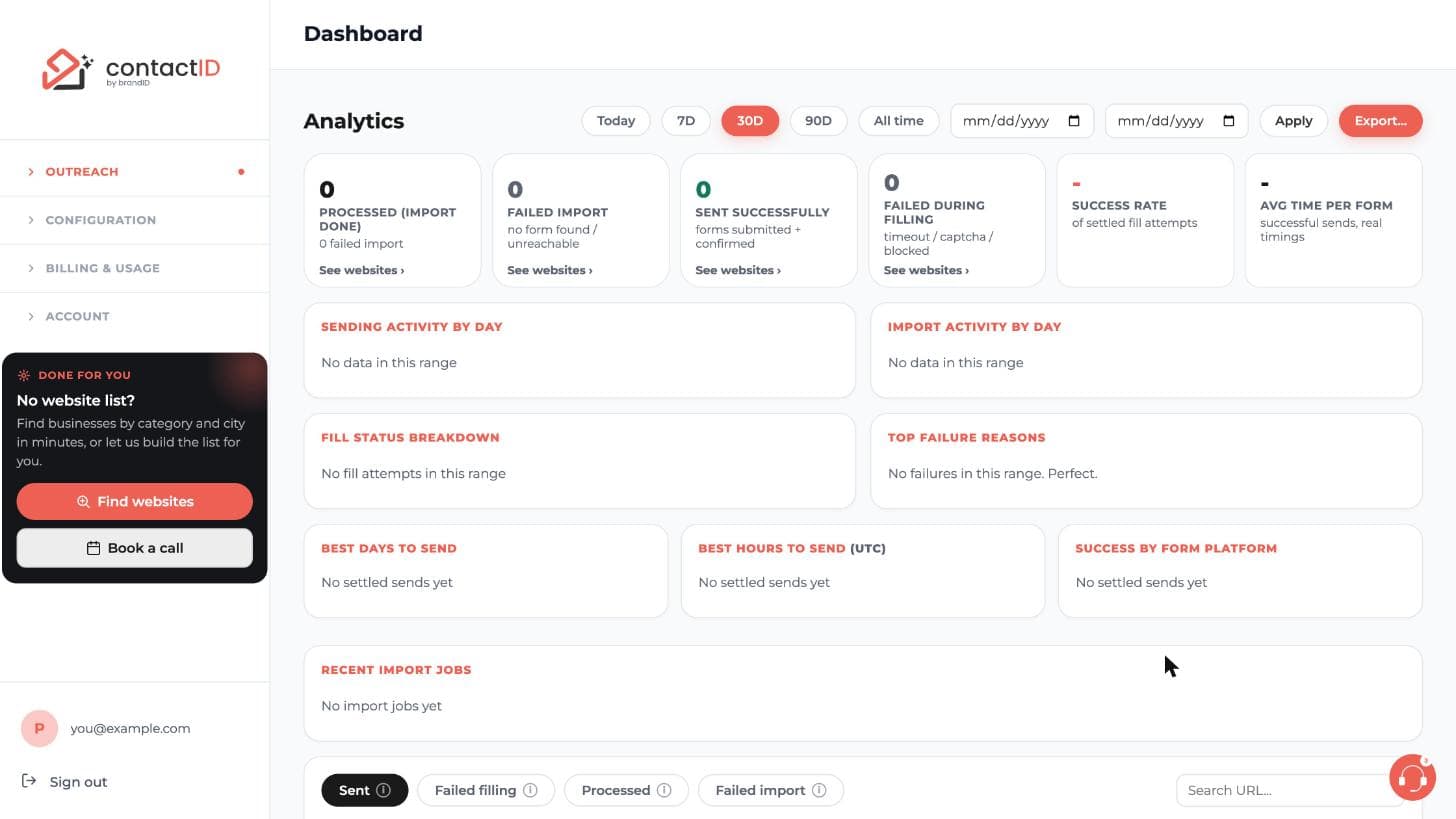Switch to the Sent tab
Viewport: 1456px width, 819px height.
point(364,790)
